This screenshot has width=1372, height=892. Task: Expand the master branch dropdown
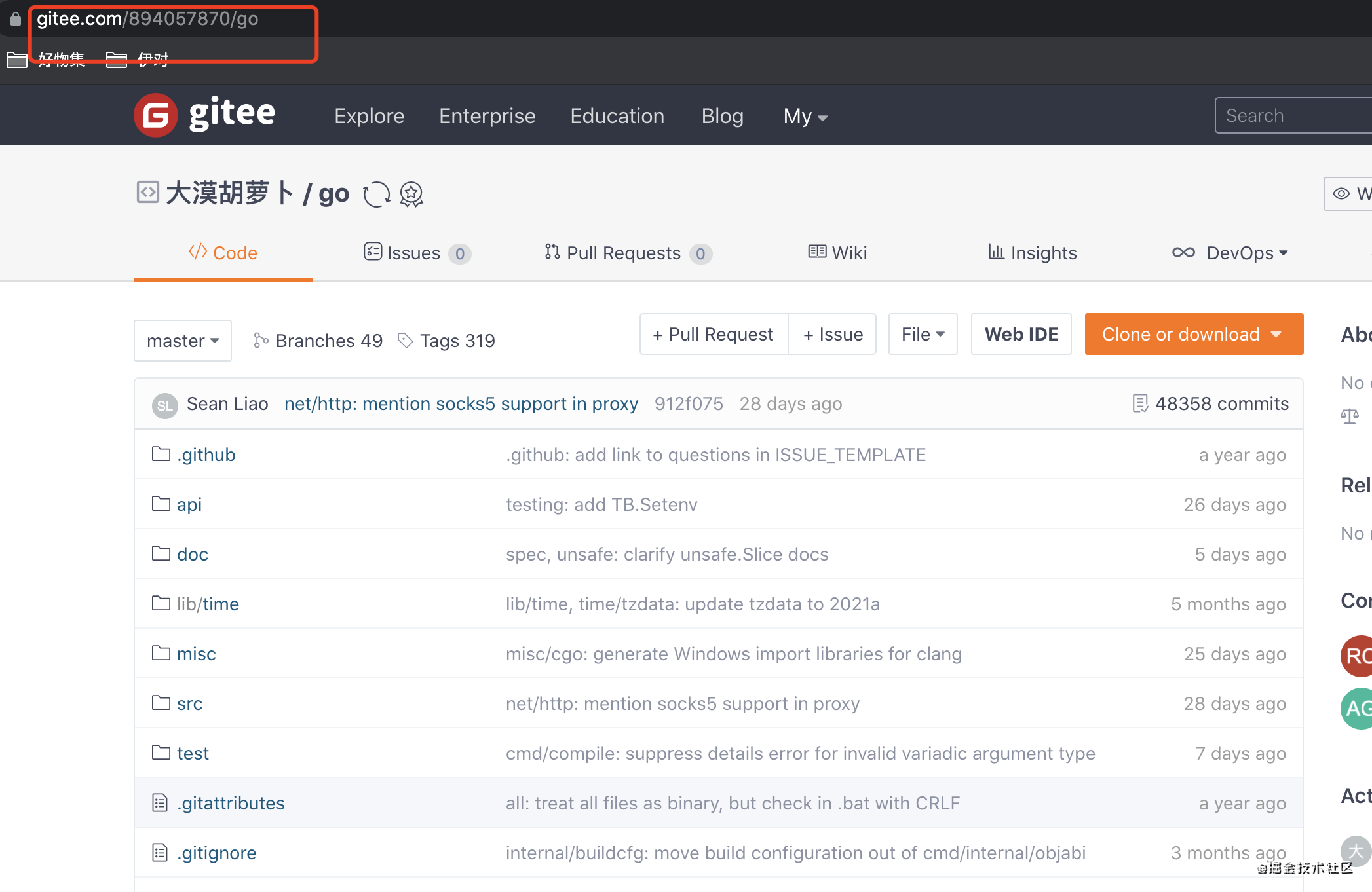(x=183, y=341)
